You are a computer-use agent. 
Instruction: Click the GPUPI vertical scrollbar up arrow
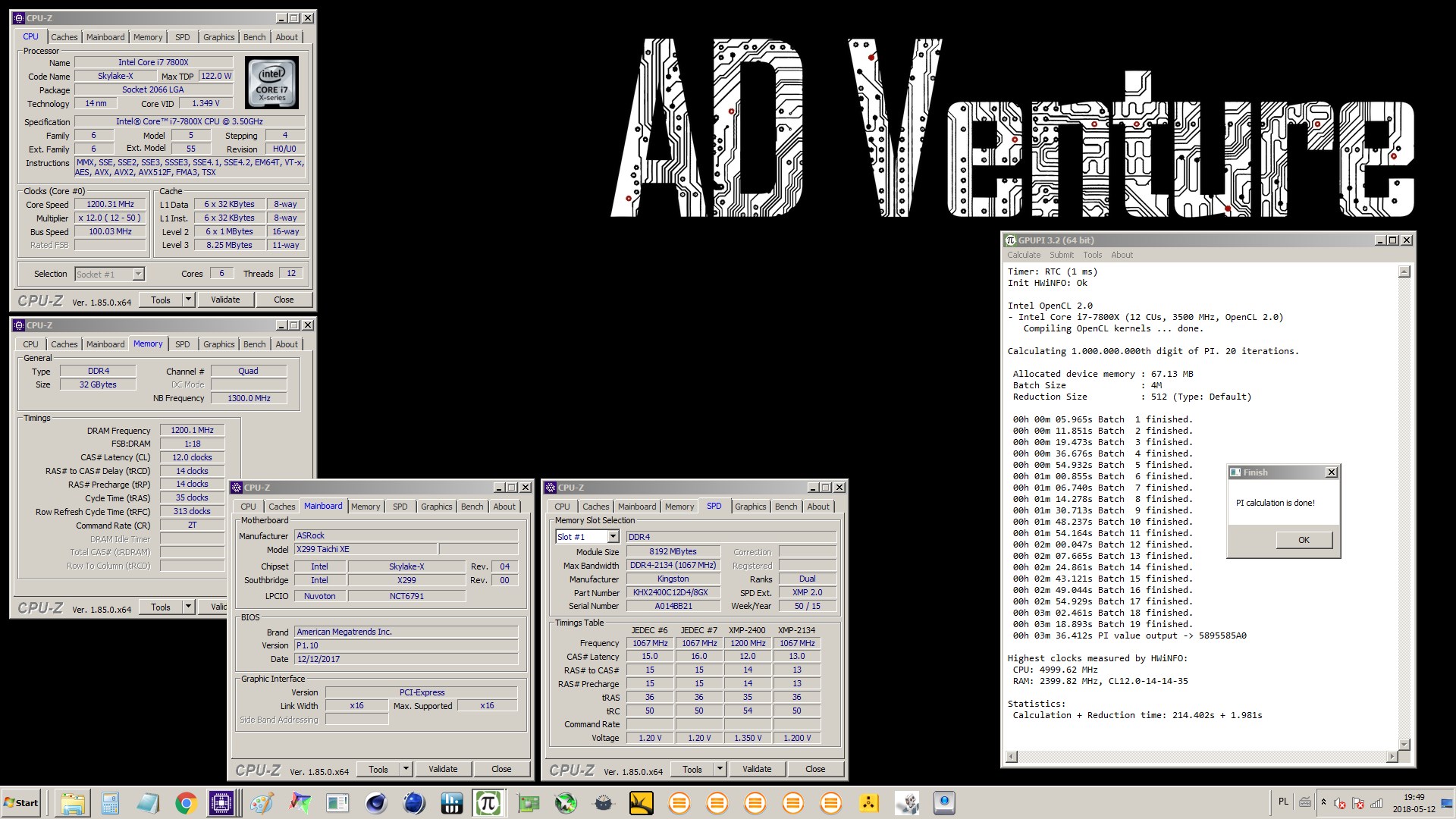pyautogui.click(x=1404, y=271)
